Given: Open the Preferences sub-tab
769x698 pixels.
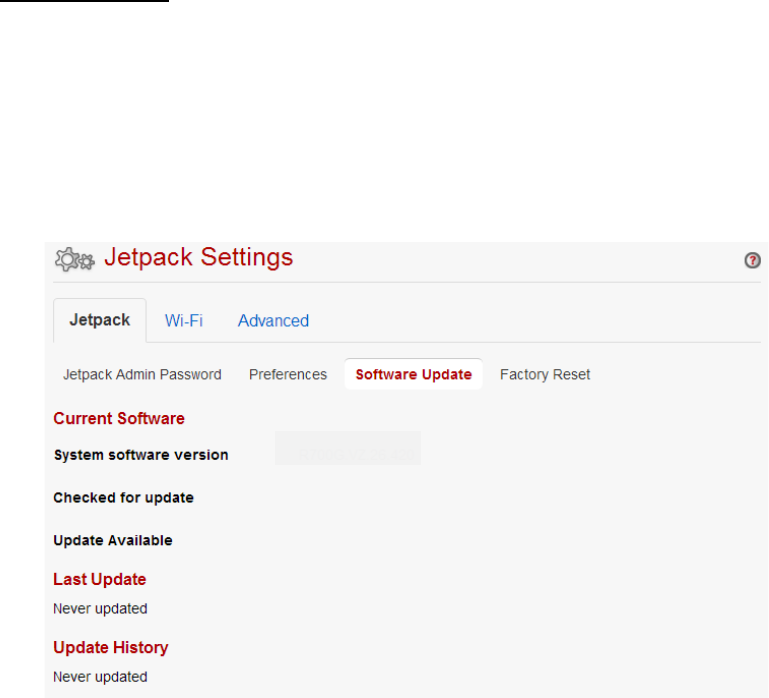Looking at the screenshot, I should (288, 375).
